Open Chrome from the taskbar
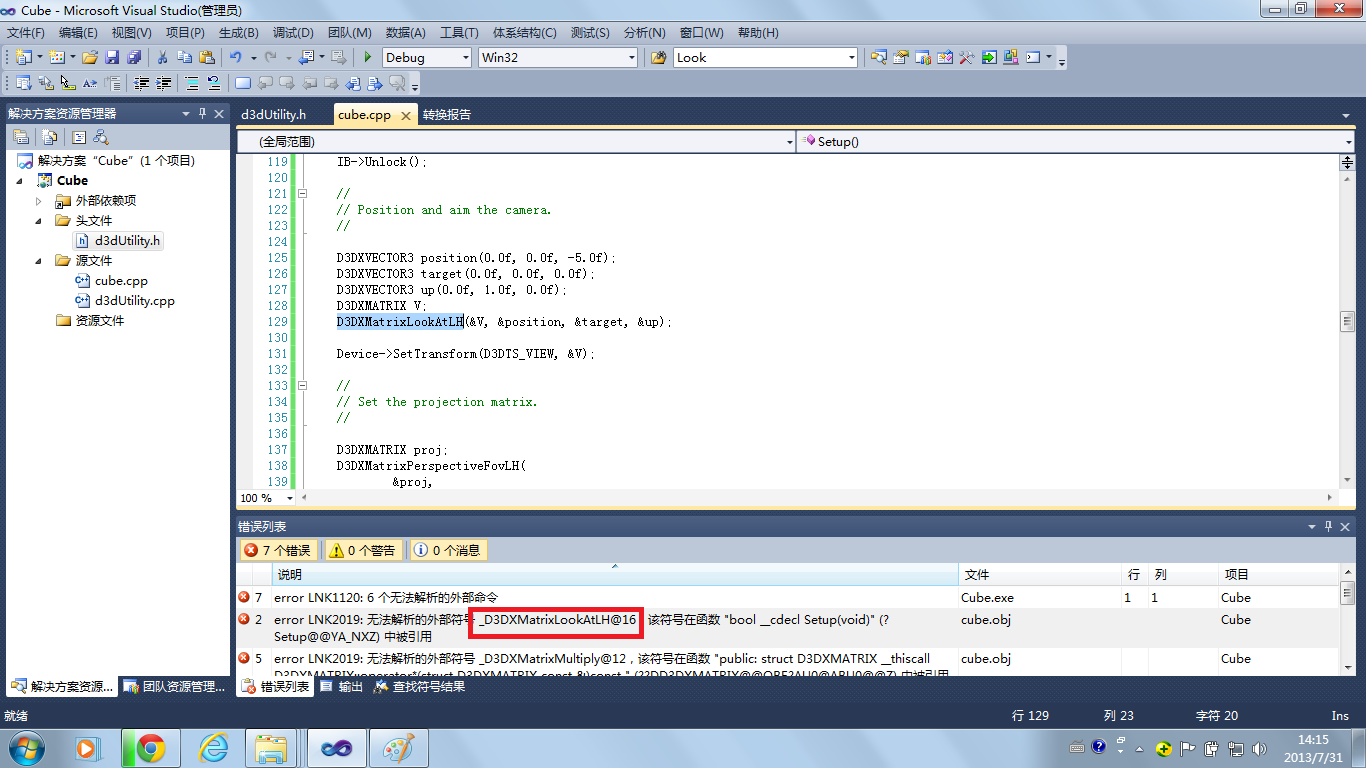Screen dimensions: 1366x768 point(151,747)
